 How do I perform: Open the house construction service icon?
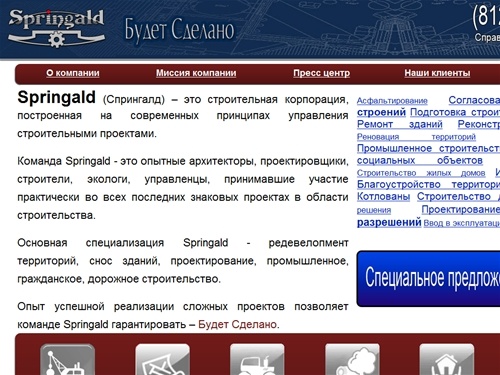[447, 359]
